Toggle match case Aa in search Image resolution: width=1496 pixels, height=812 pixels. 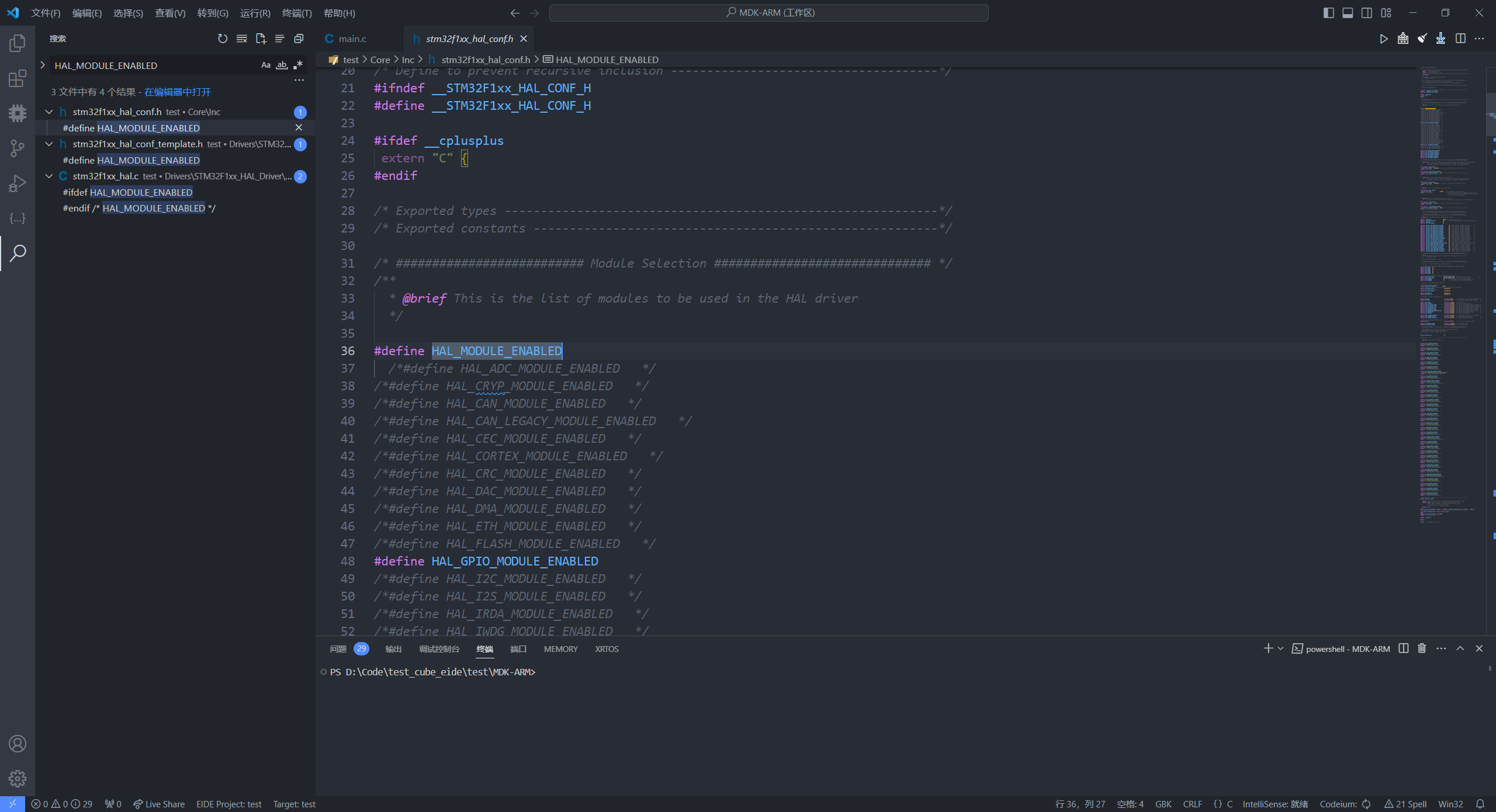point(265,65)
